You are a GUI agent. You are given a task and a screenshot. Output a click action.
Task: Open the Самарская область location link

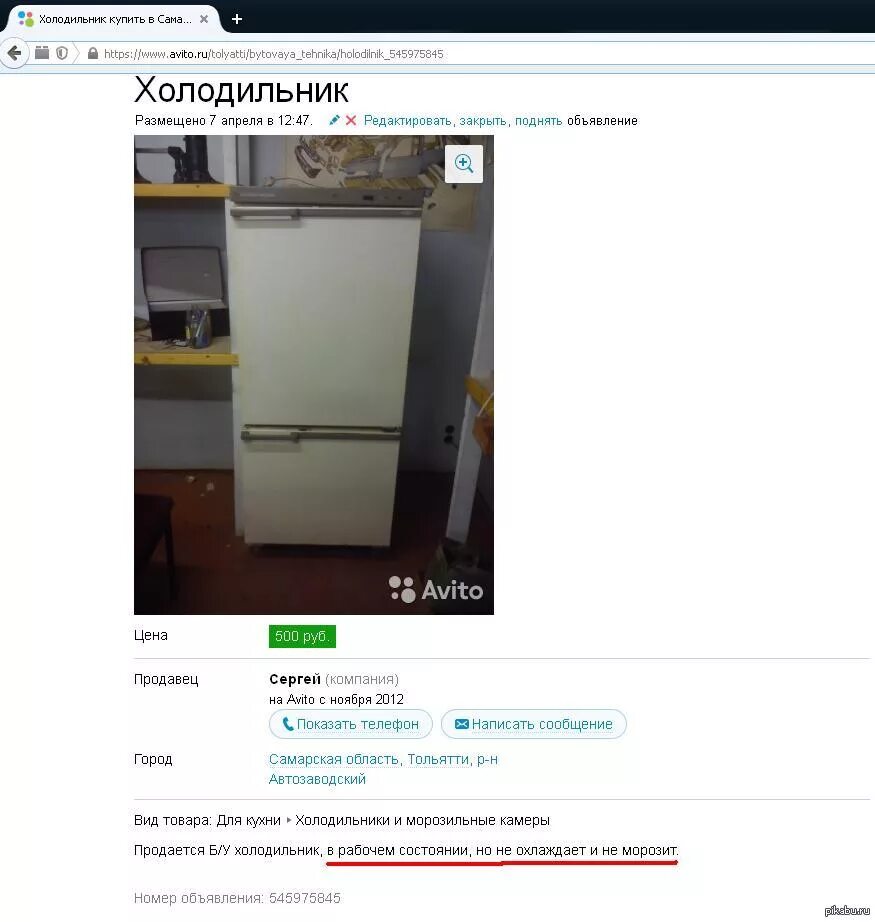[x=334, y=759]
